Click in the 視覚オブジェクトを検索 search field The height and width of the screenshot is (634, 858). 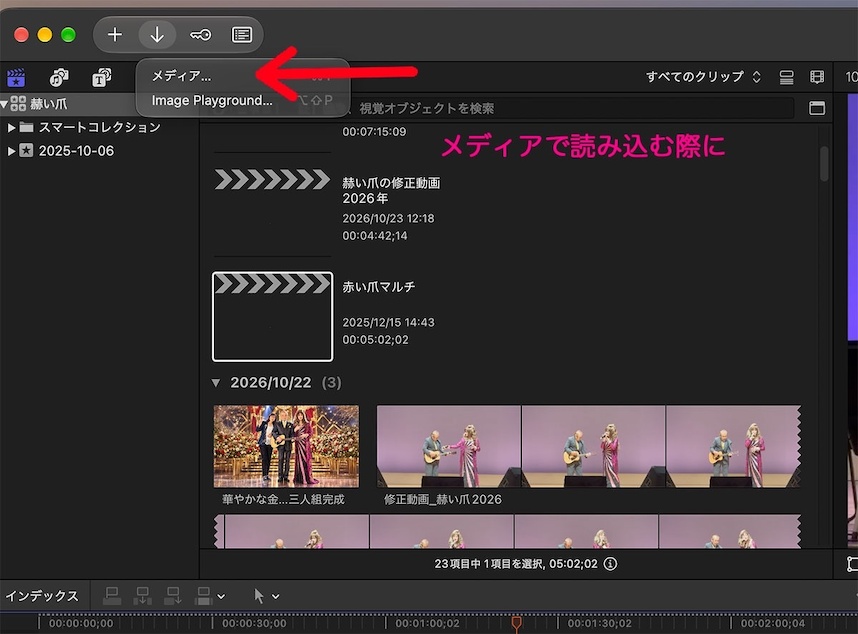point(569,108)
